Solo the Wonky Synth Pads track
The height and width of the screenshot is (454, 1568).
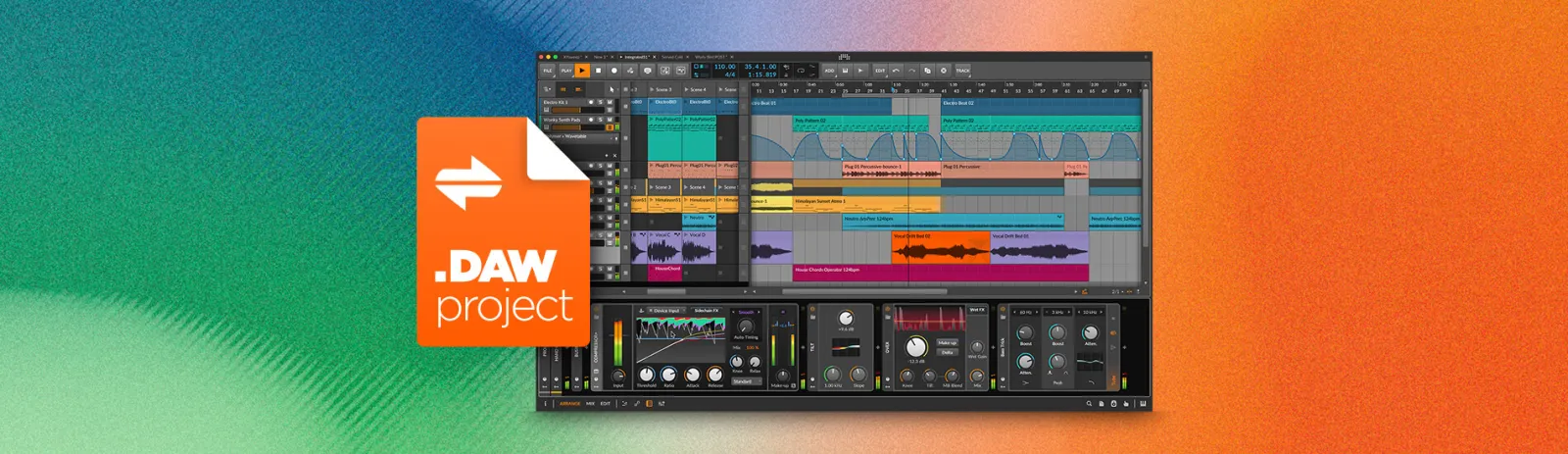600,120
